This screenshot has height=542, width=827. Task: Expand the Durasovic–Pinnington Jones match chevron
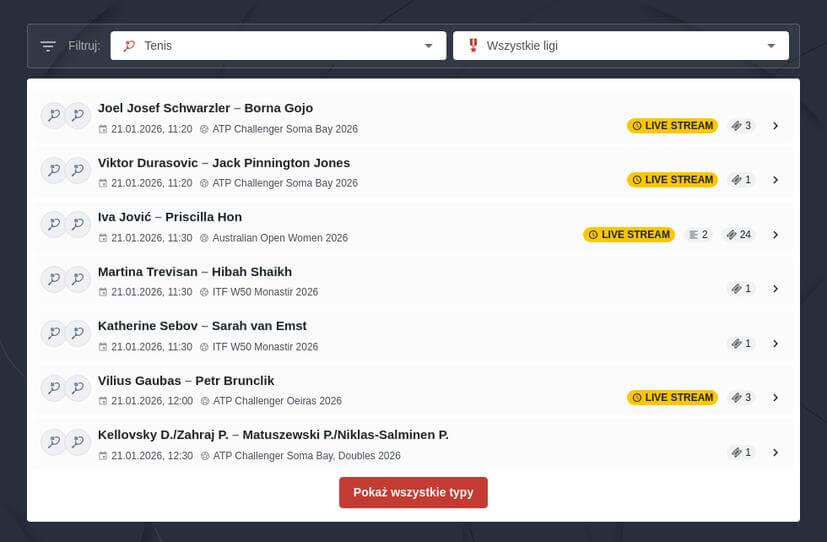pos(775,180)
